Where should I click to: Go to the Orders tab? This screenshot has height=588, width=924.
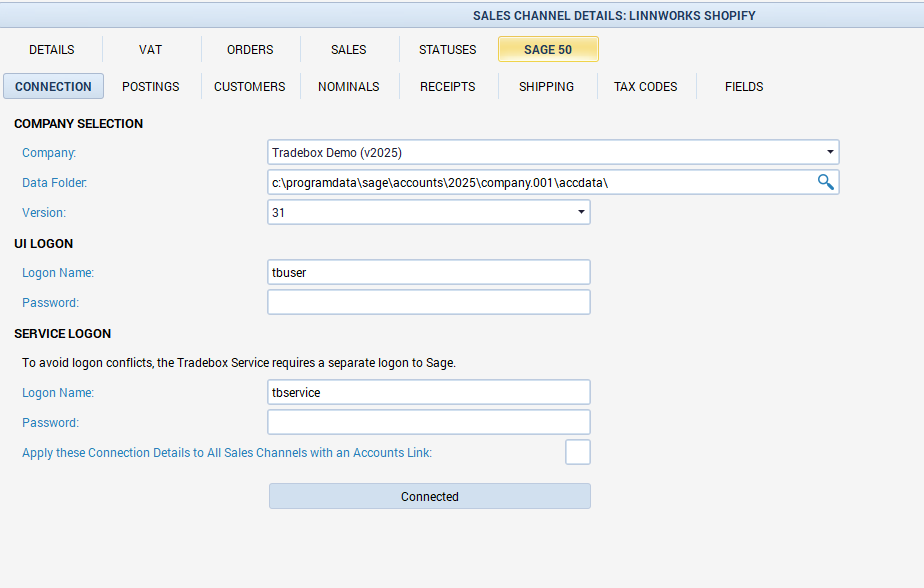[250, 49]
